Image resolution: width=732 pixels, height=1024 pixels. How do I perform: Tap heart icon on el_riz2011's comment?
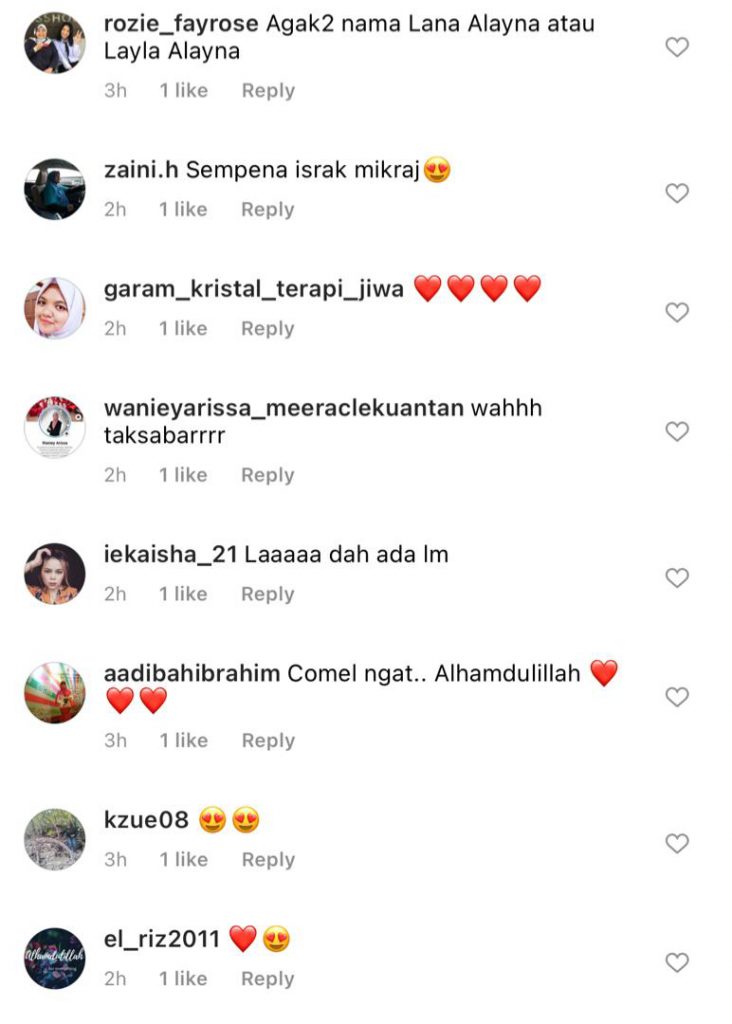677,962
